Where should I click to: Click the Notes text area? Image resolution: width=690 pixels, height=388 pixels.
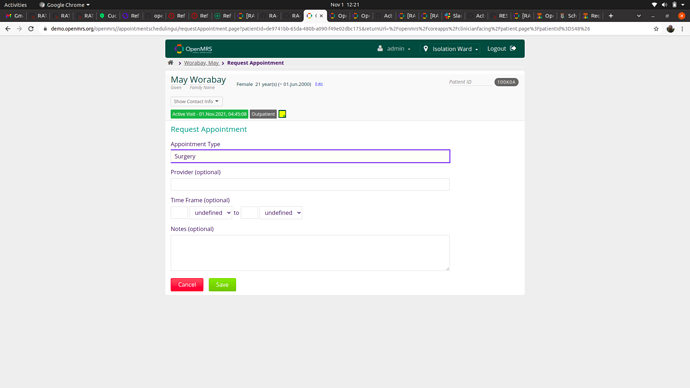click(310, 253)
